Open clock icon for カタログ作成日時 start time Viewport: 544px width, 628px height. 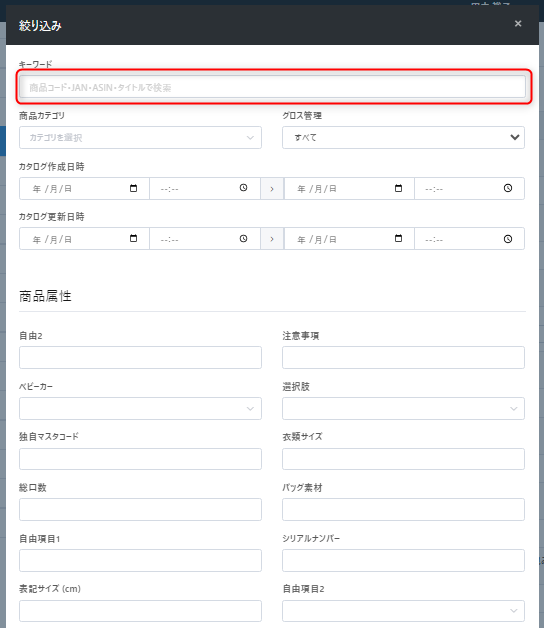(244, 188)
